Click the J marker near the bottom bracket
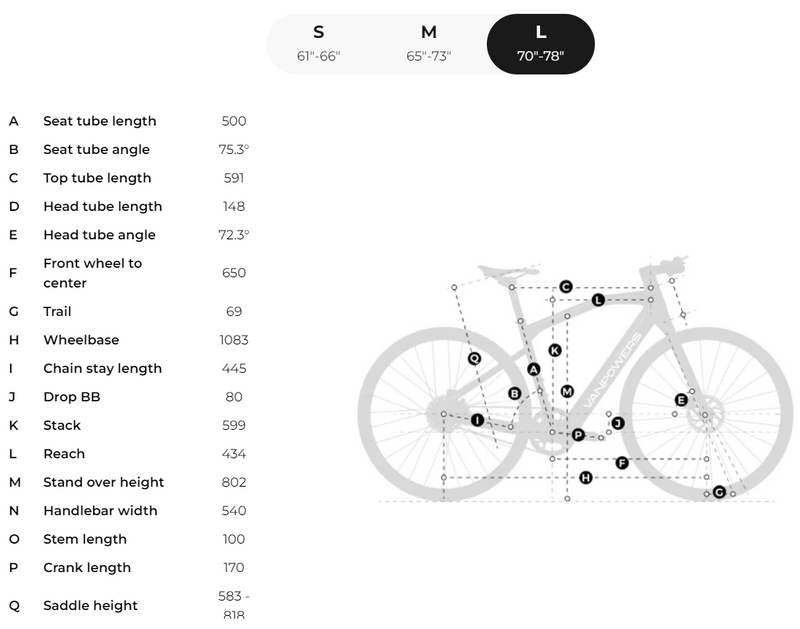Viewport: 800px width, 629px height. (x=618, y=423)
